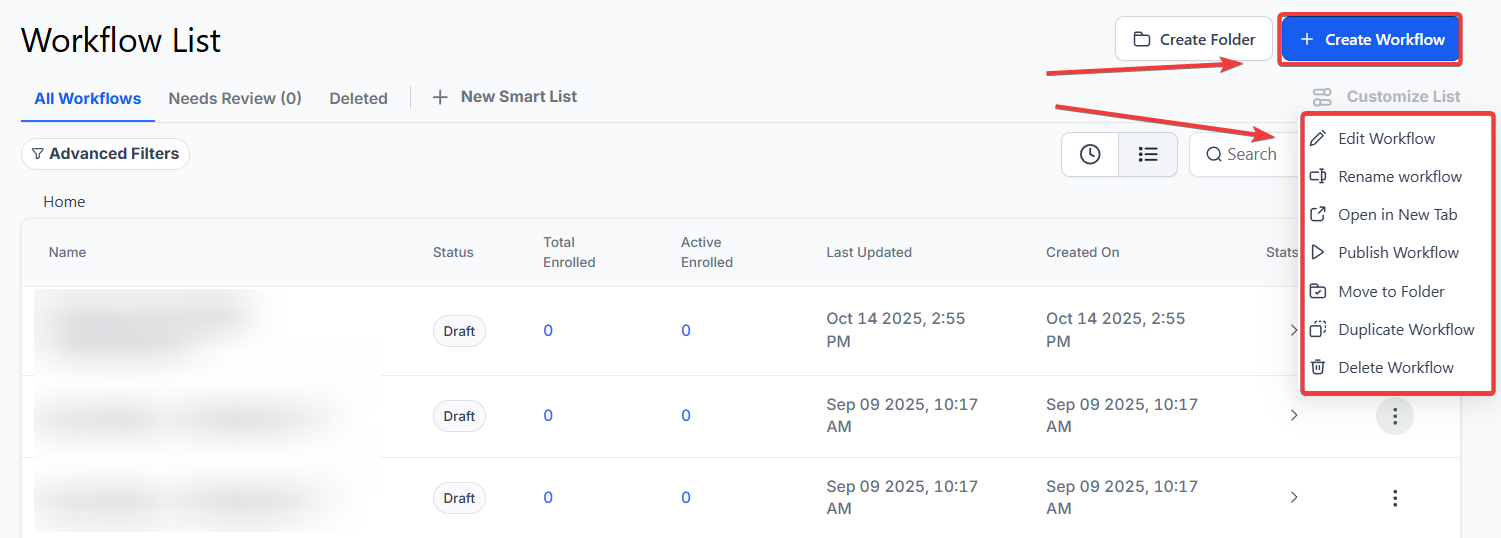The height and width of the screenshot is (538, 1501).
Task: Click the blue Create Workflow button
Action: 1370,40
